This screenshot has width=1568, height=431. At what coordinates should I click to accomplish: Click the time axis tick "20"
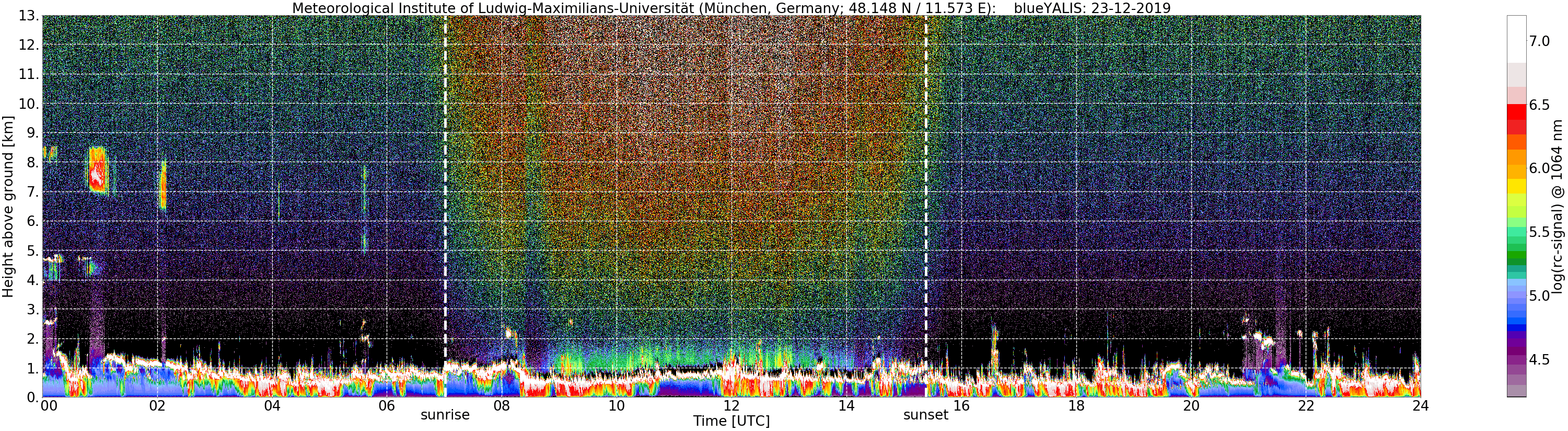click(x=1191, y=406)
